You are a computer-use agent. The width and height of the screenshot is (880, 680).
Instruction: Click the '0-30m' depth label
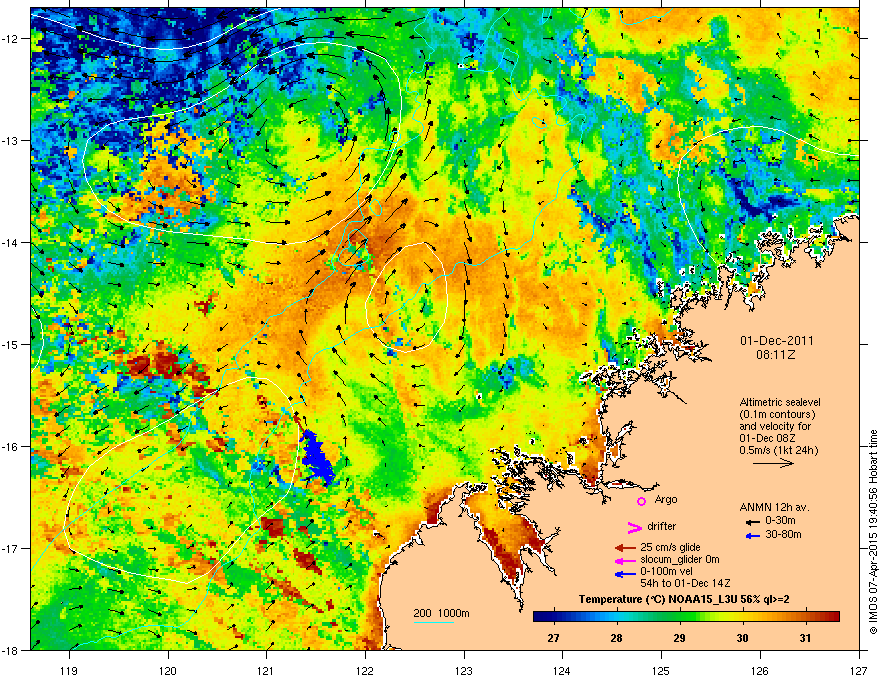[780, 521]
